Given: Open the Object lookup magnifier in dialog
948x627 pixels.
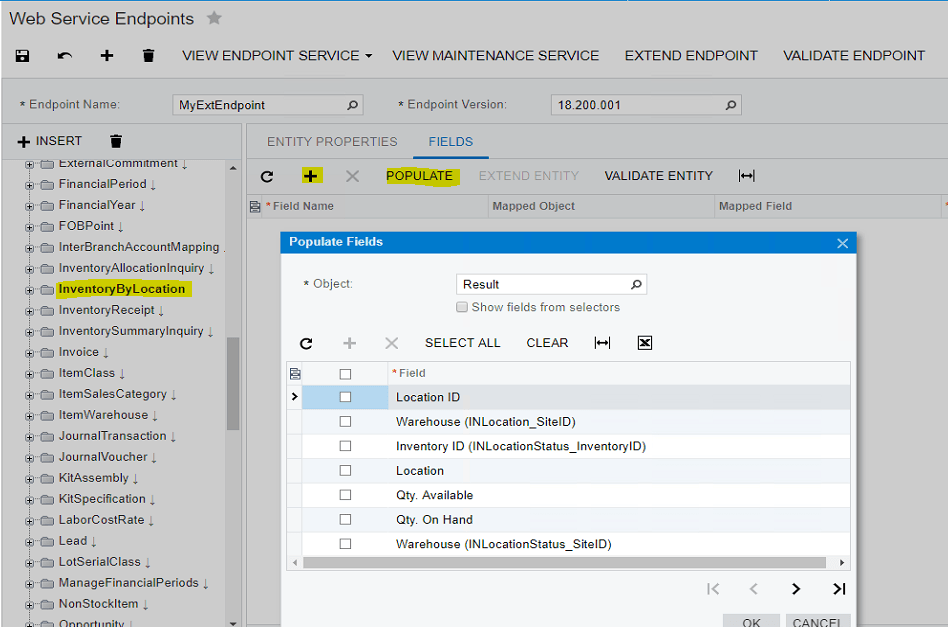Looking at the screenshot, I should pos(636,284).
